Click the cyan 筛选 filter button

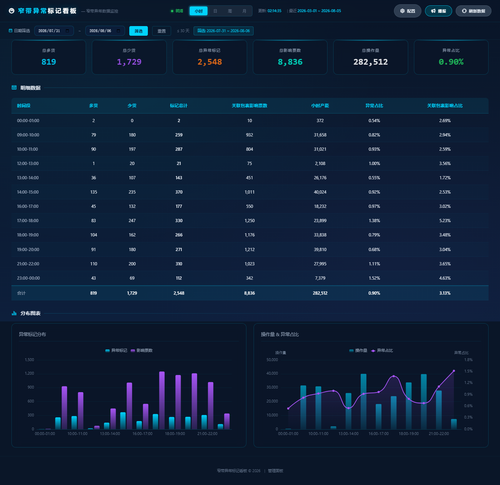[x=138, y=31]
